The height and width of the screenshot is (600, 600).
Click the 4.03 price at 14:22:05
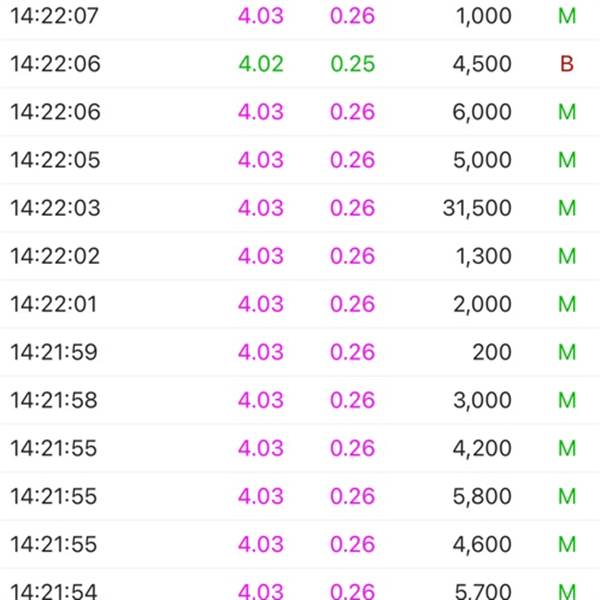[261, 160]
